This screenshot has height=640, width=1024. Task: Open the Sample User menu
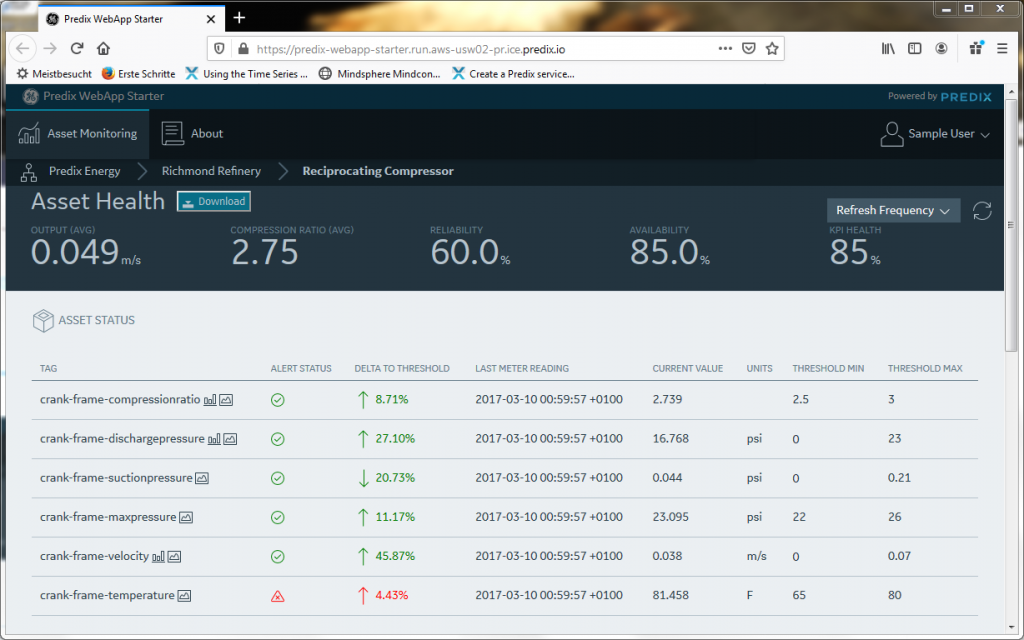935,134
